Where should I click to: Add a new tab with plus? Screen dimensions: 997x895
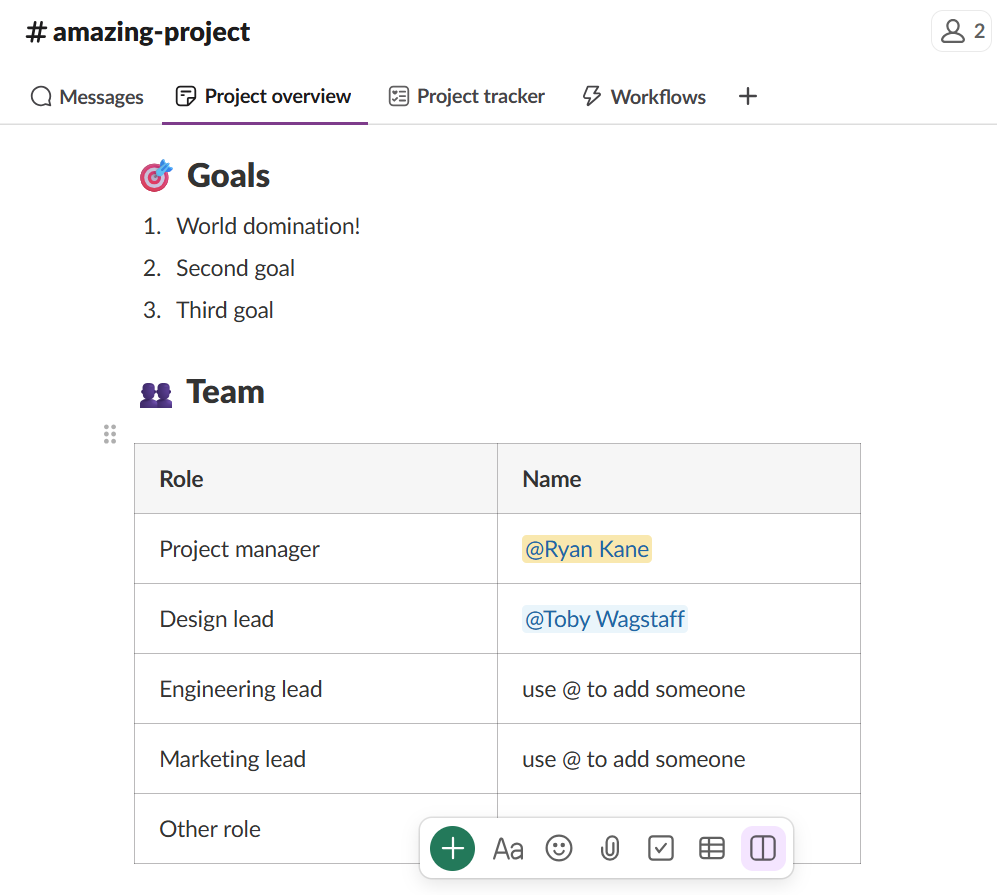(x=748, y=97)
